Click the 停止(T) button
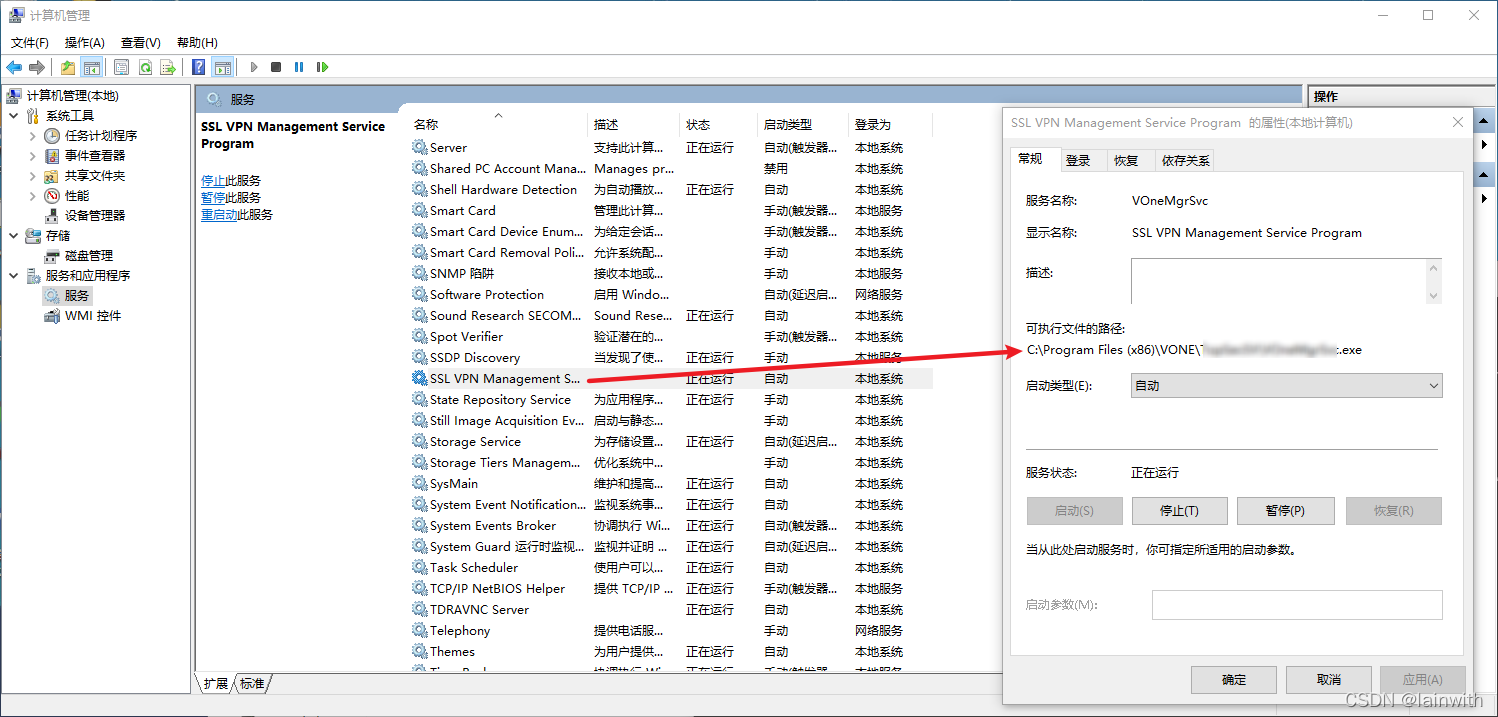This screenshot has height=717, width=1498. coord(1179,510)
